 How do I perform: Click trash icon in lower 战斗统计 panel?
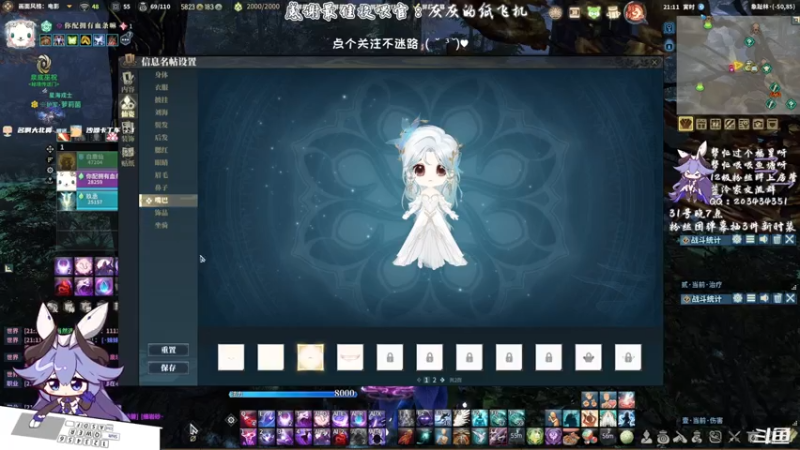(x=777, y=298)
